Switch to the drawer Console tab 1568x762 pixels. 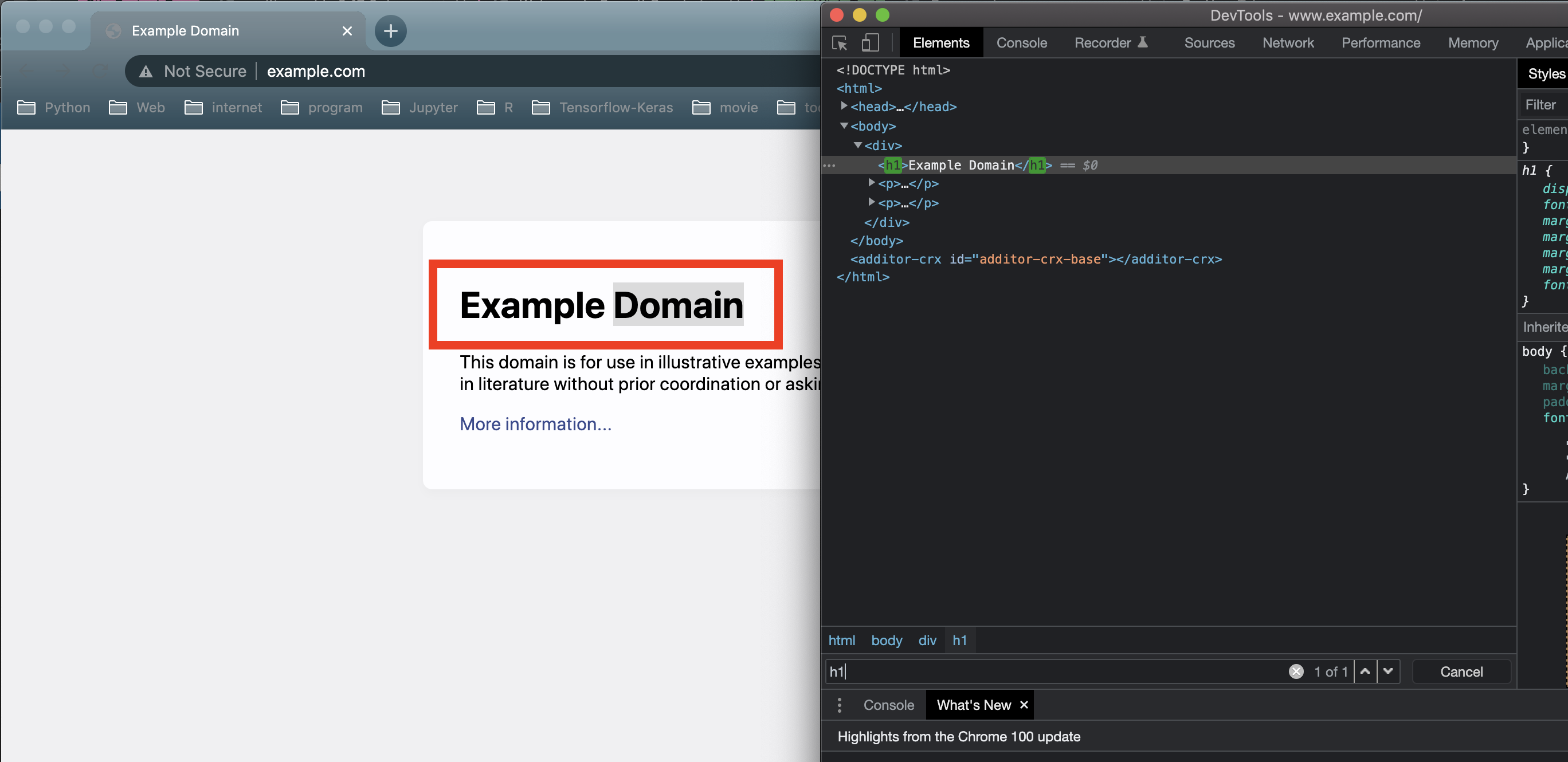[x=889, y=705]
